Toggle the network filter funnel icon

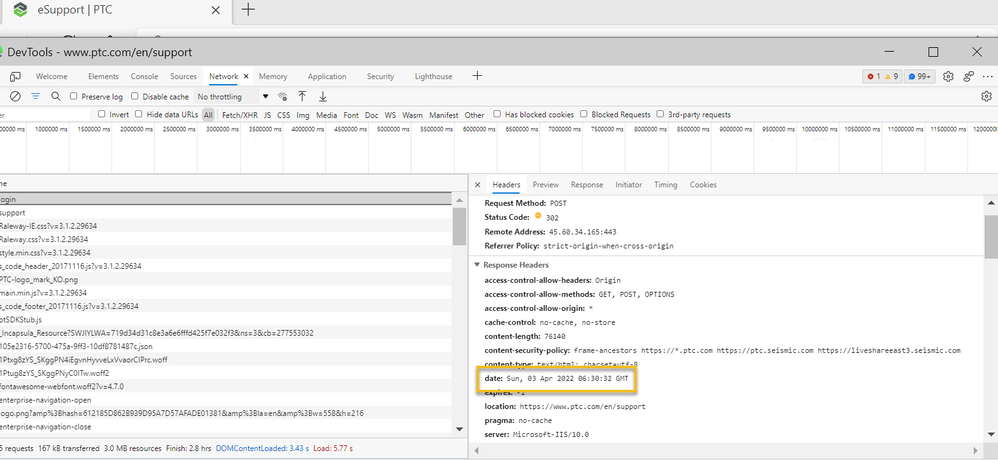[36, 97]
